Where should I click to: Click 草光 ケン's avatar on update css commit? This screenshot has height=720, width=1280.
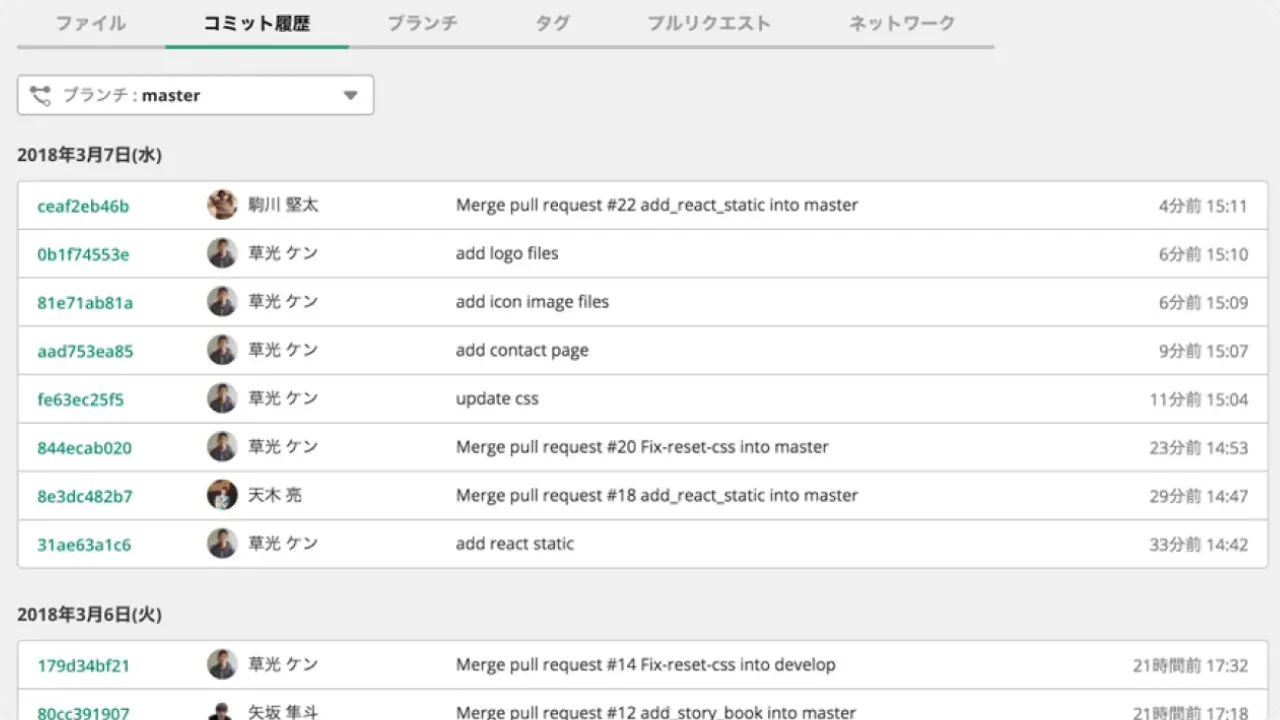click(x=222, y=397)
